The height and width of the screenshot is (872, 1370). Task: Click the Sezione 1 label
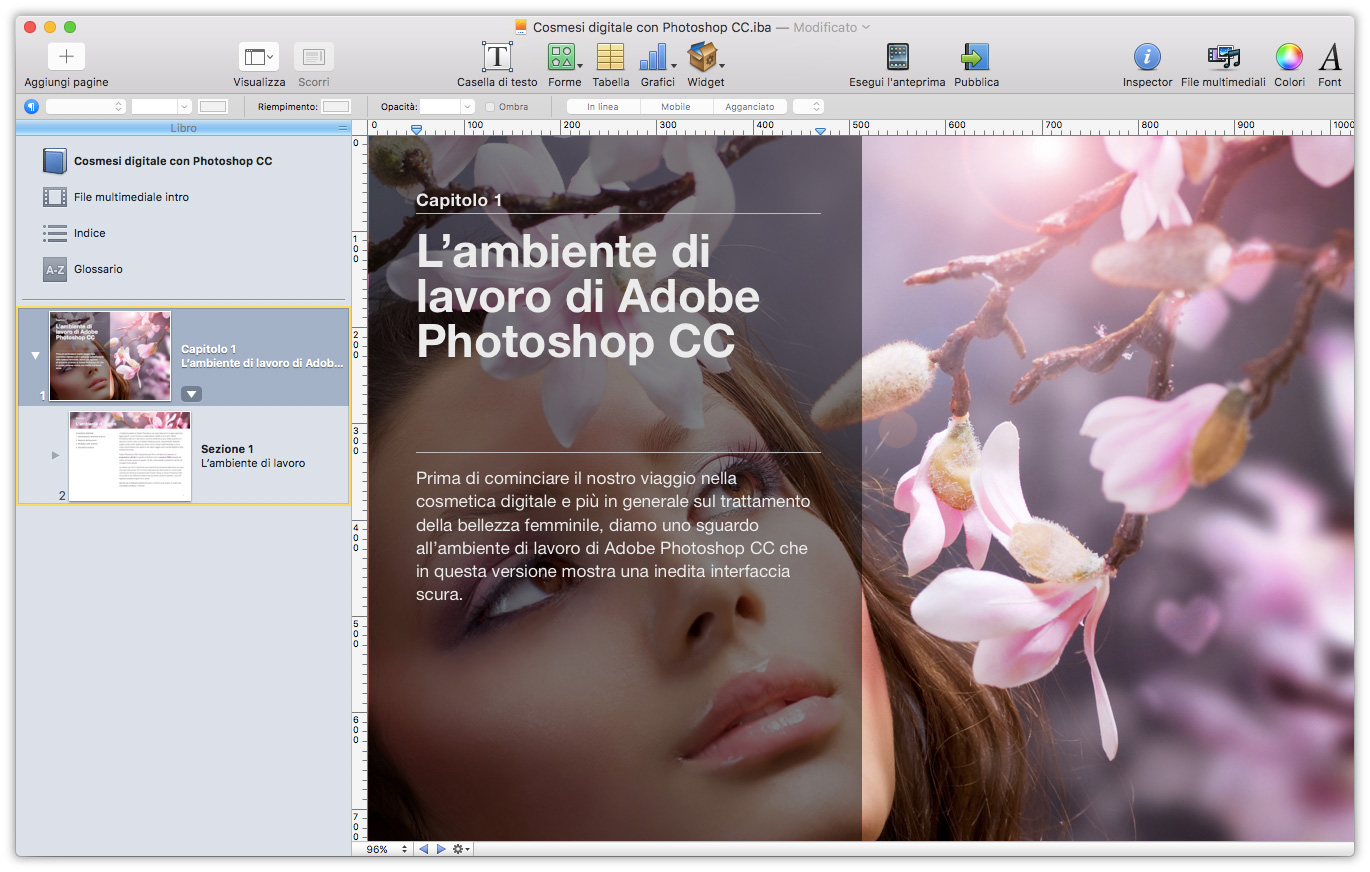coord(227,449)
